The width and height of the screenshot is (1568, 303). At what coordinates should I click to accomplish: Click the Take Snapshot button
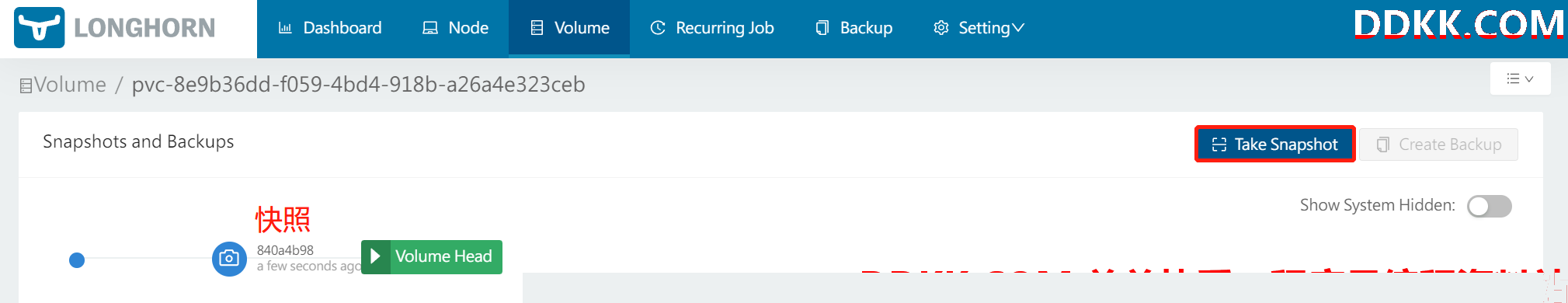tap(1275, 145)
